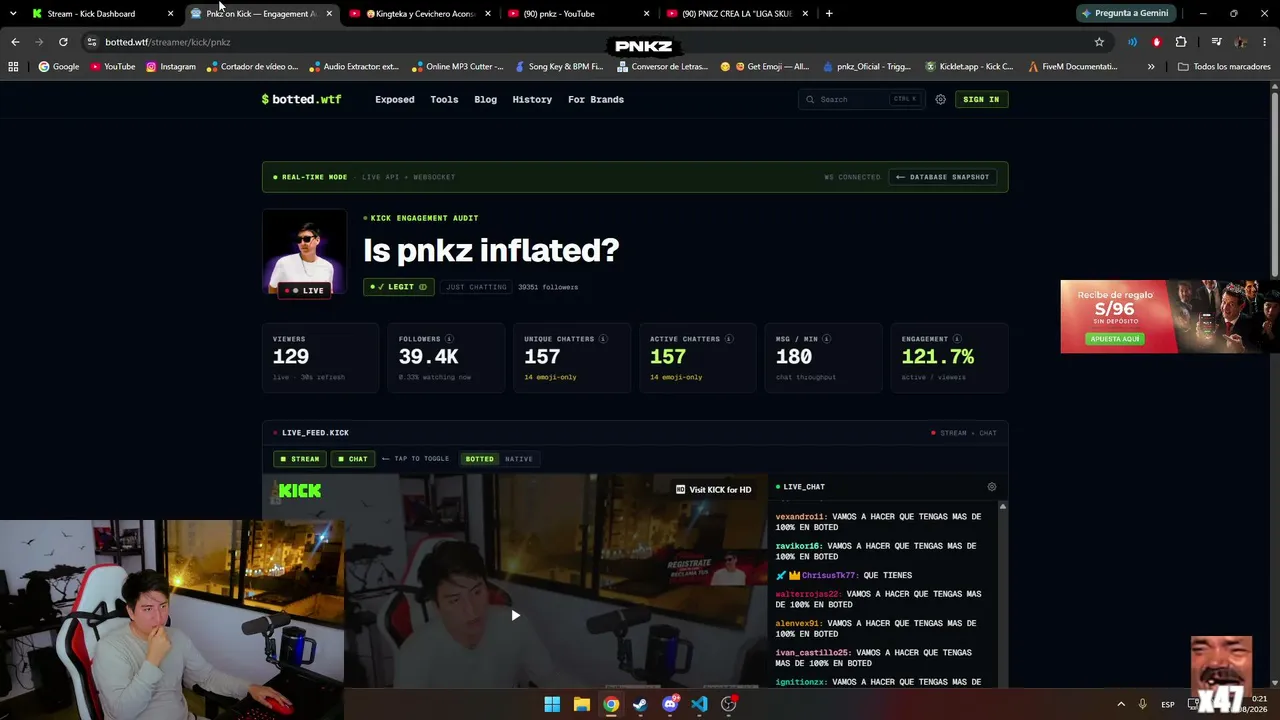Screen dimensions: 1280x720
Task: Switch to PNKZ CREA LA LIGA tab
Action: tap(738, 14)
